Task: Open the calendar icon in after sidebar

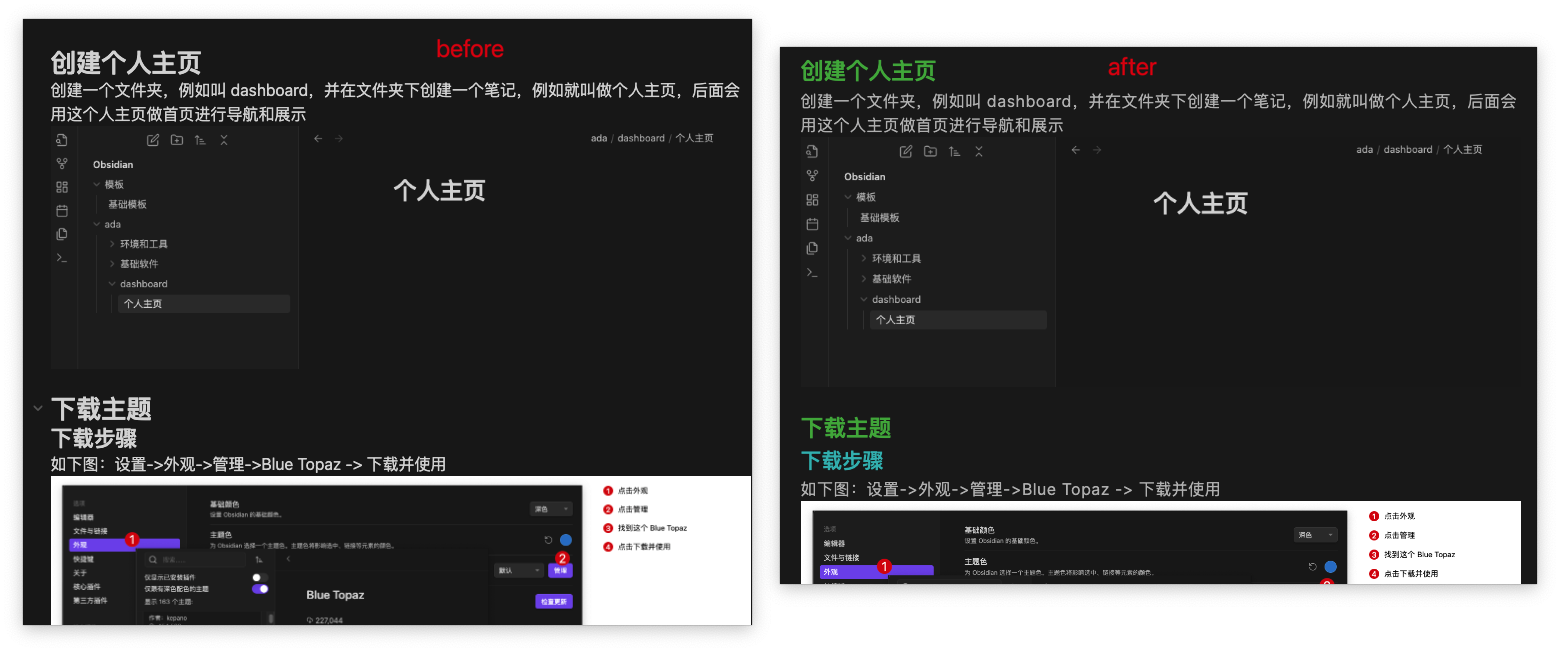Action: pyautogui.click(x=812, y=224)
